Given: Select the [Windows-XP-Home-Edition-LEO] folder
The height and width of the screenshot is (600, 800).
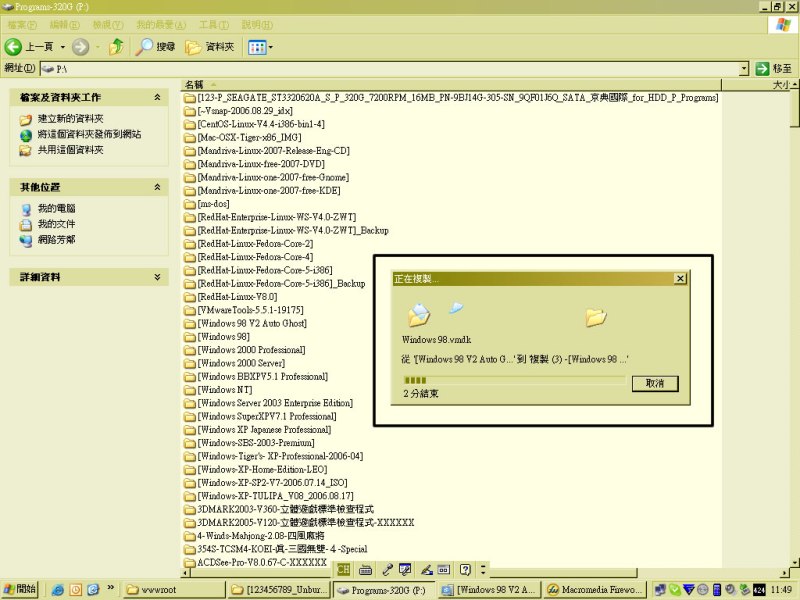Looking at the screenshot, I should coord(256,469).
